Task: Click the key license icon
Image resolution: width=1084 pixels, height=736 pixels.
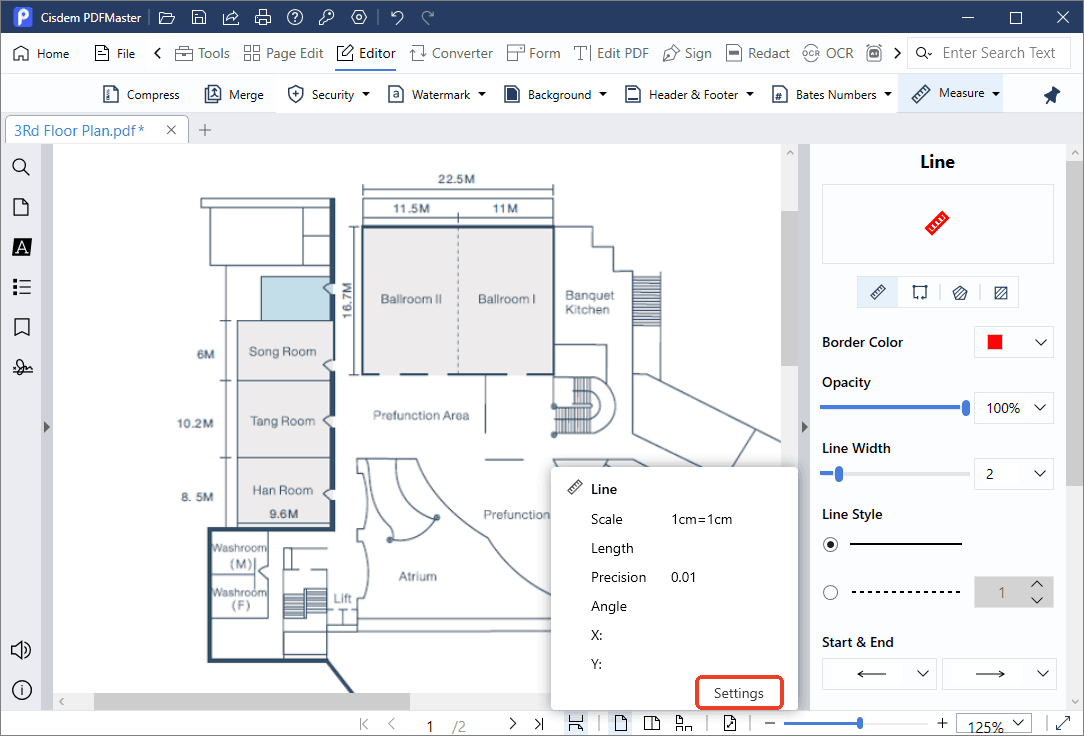Action: pos(326,17)
